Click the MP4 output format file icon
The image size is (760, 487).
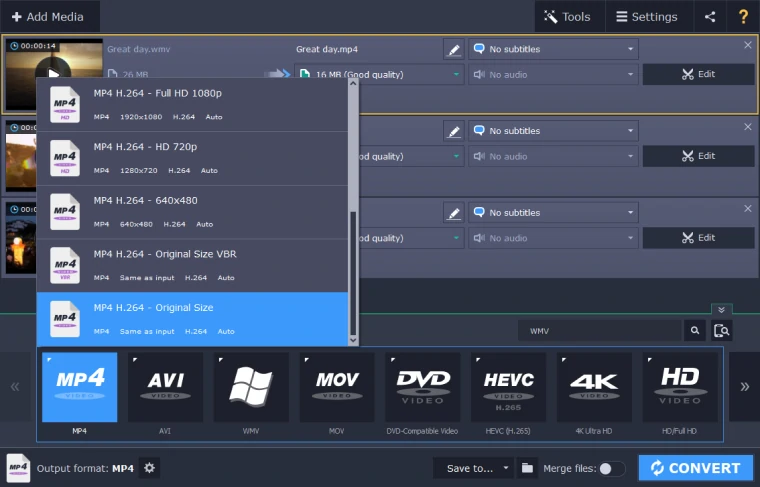(18, 468)
